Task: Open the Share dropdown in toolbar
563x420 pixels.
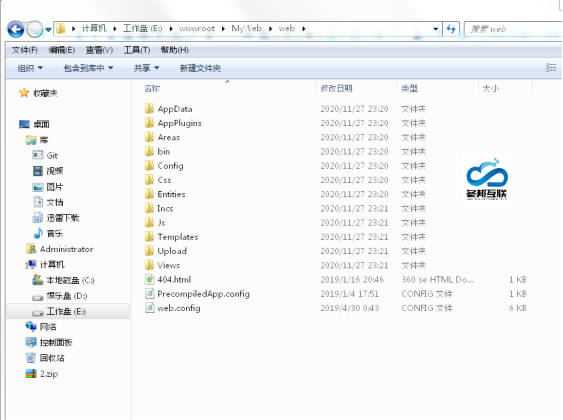Action: (146, 68)
